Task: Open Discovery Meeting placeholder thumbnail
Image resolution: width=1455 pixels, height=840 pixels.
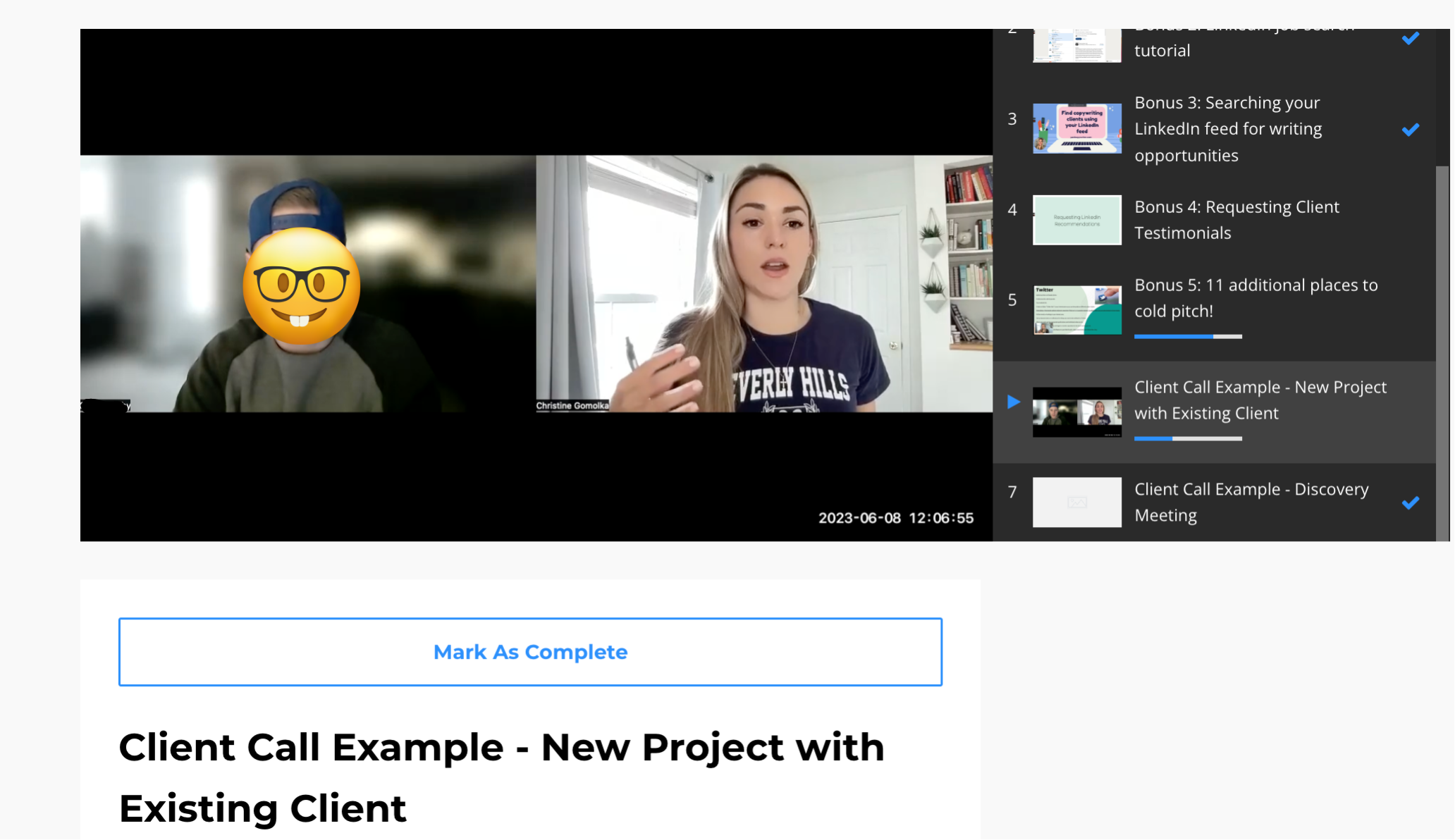Action: pyautogui.click(x=1076, y=502)
